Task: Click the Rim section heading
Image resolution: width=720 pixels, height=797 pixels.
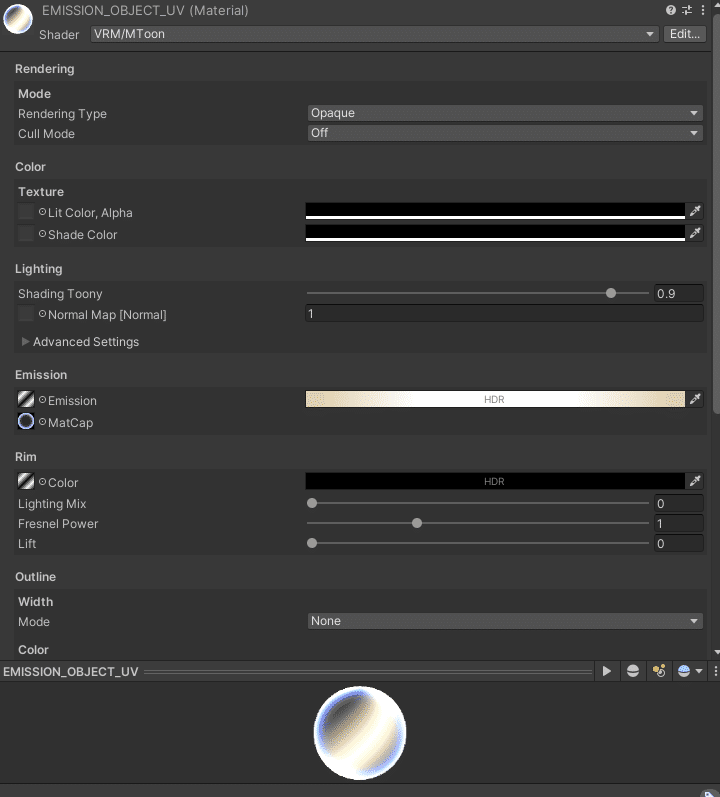Action: tap(25, 456)
